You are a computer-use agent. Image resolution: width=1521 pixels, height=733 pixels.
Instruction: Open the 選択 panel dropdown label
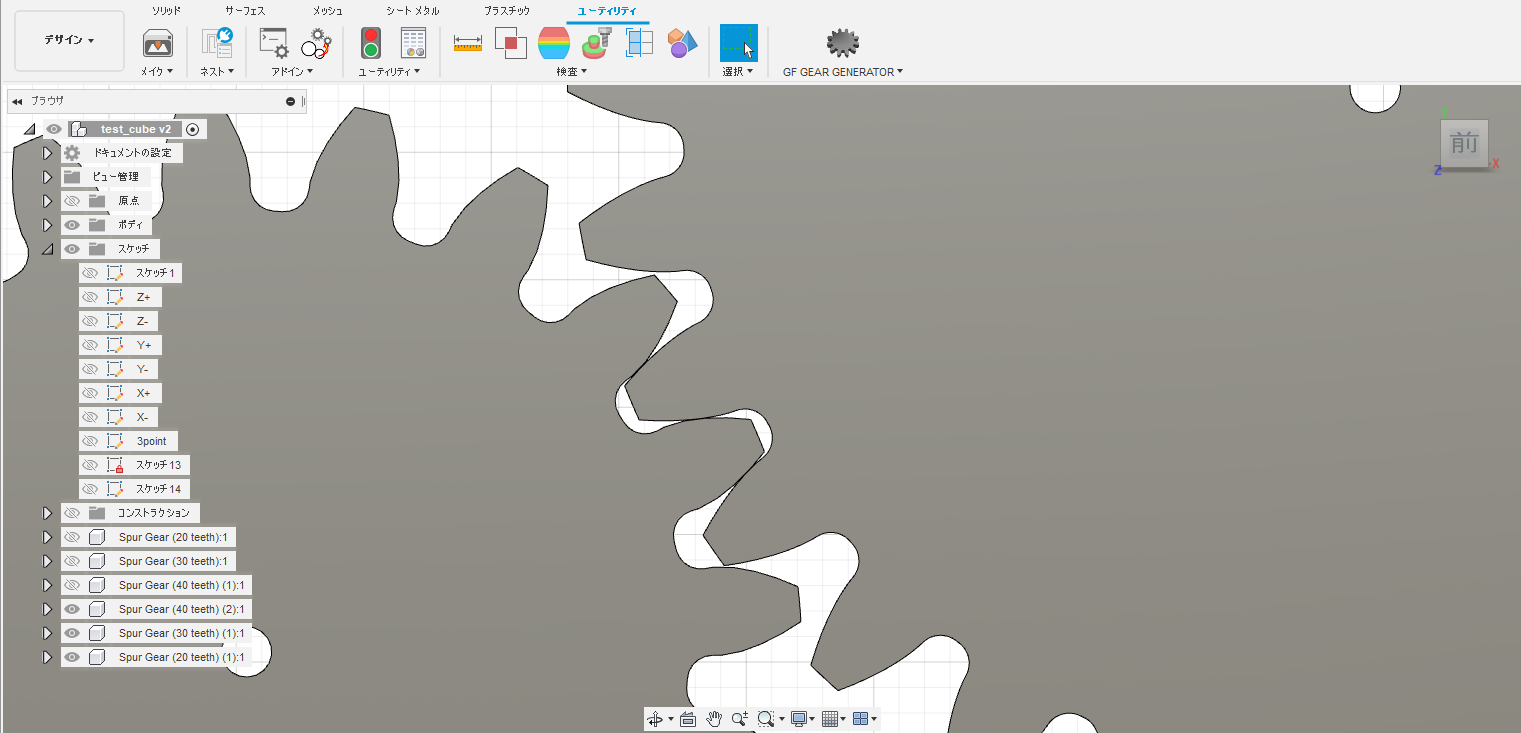739,72
